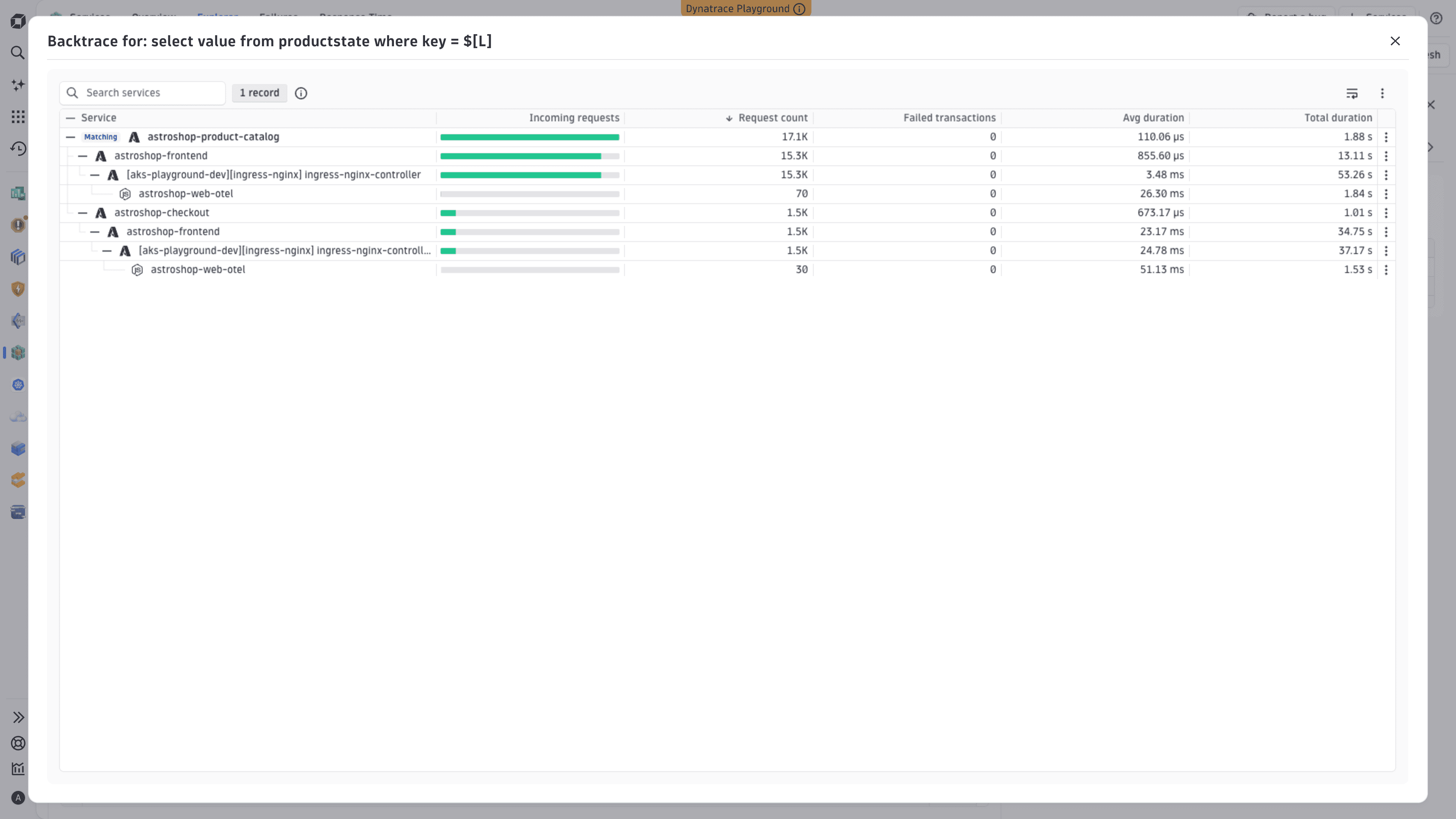The image size is (1456, 819).
Task: Click the 110.06 µs average duration value
Action: pos(1160,137)
